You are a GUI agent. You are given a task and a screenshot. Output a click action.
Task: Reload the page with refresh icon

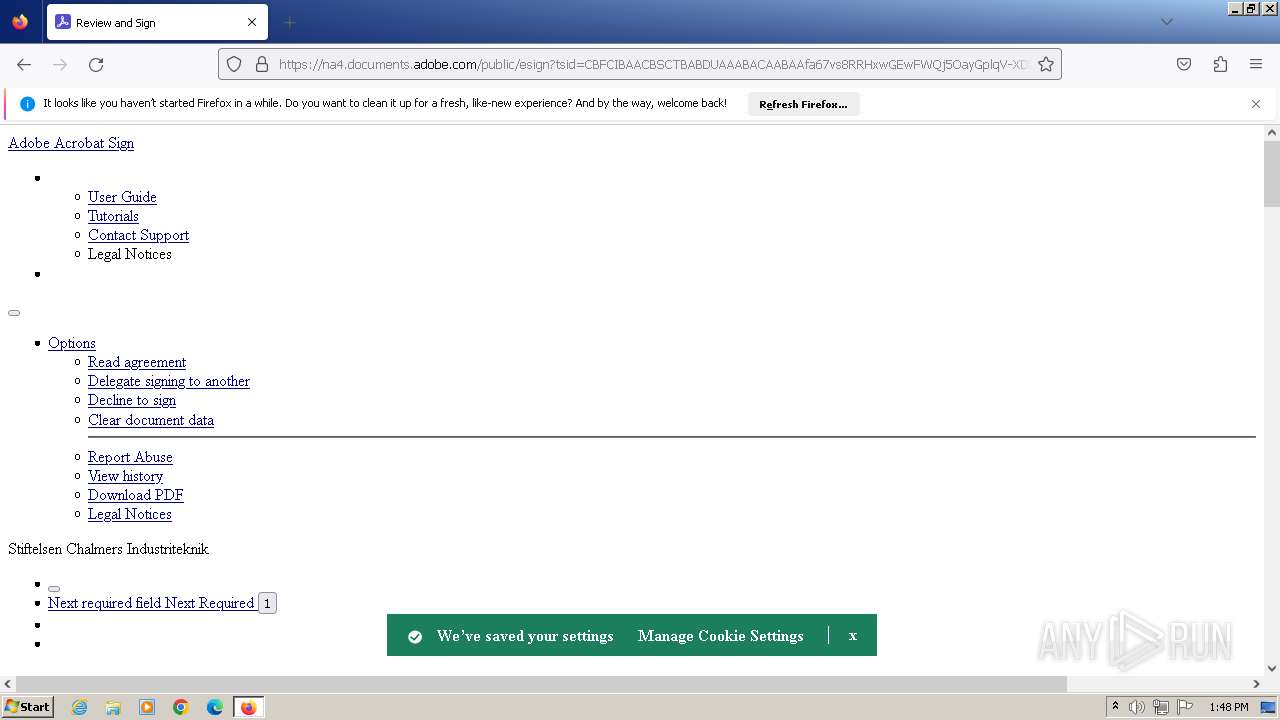pyautogui.click(x=96, y=64)
